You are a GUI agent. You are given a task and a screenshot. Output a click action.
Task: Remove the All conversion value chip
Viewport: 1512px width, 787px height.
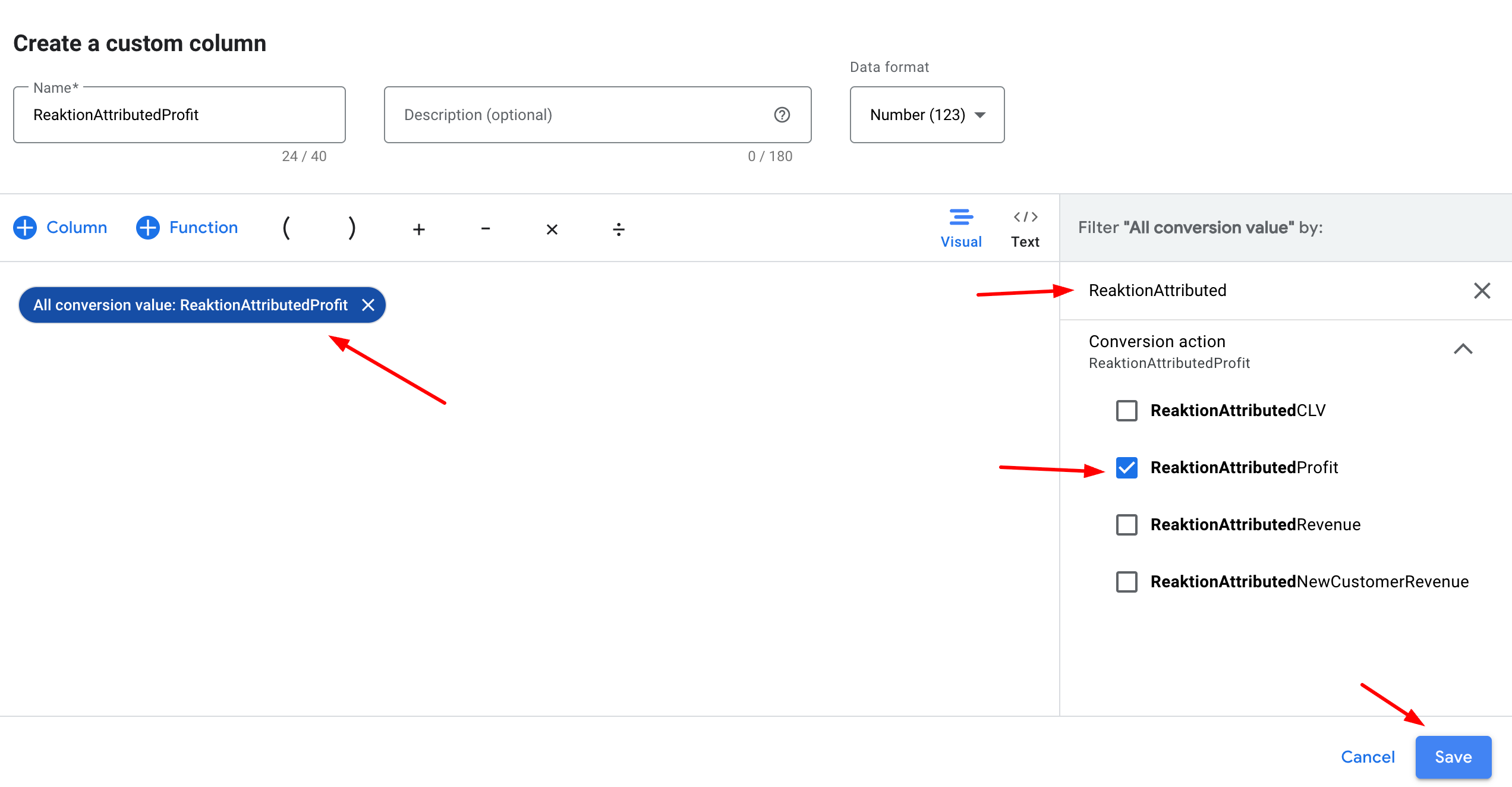pos(368,305)
